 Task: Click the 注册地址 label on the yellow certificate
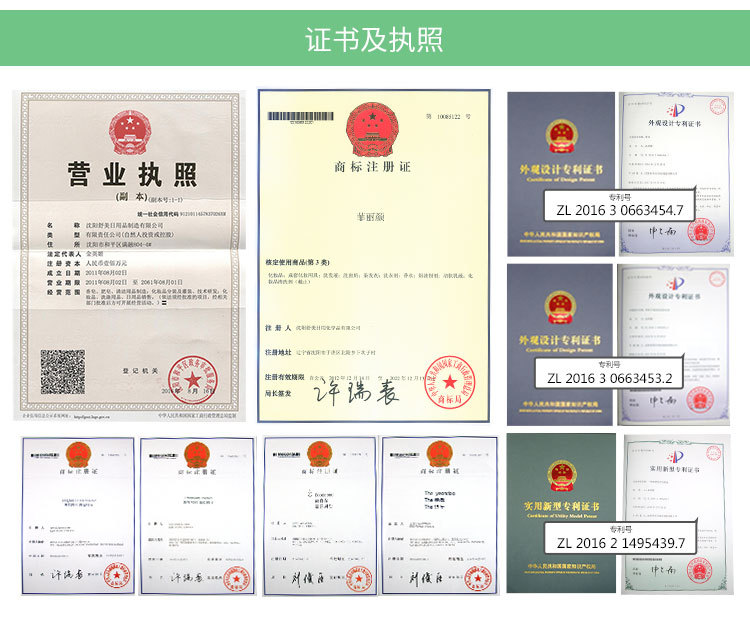(x=278, y=353)
